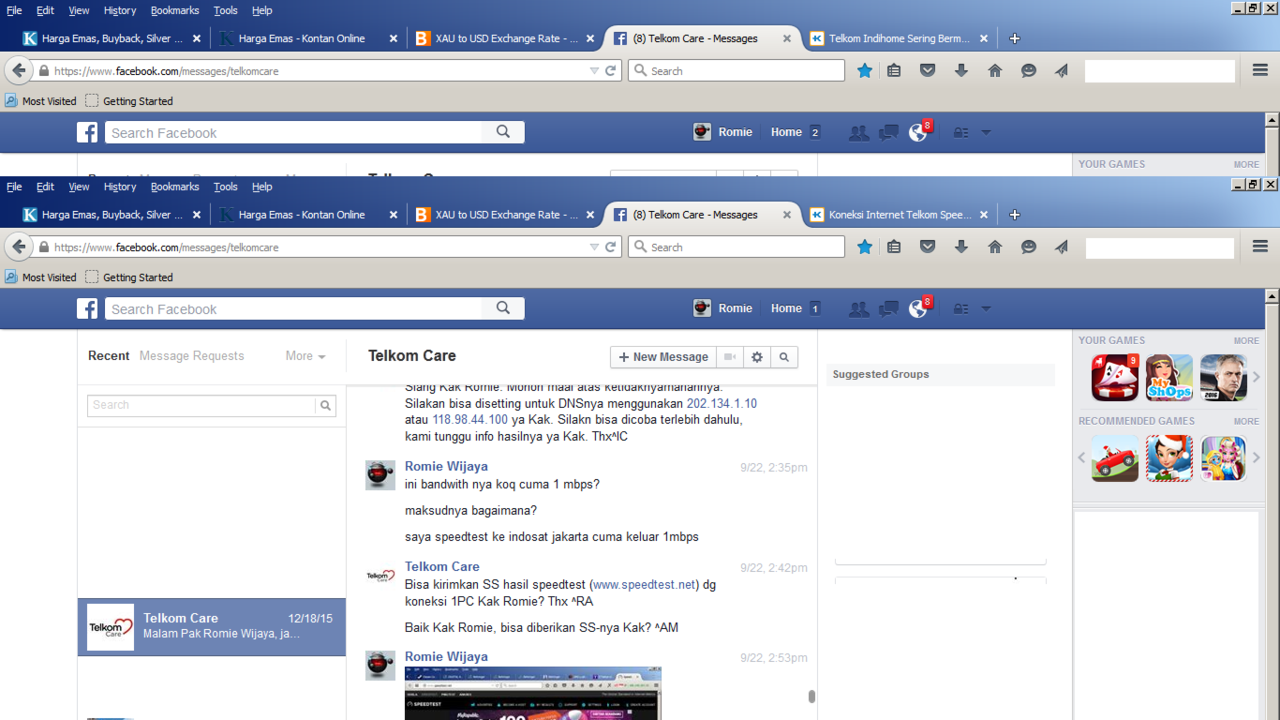
Task: Click the Recent messages tab
Action: (x=109, y=356)
